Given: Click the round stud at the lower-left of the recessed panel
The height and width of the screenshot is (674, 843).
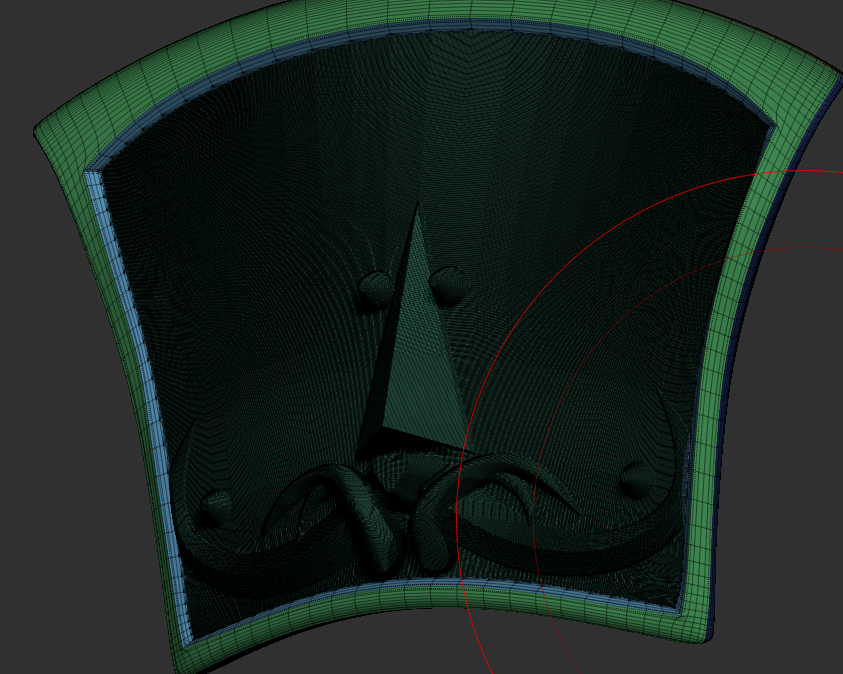Looking at the screenshot, I should tap(216, 507).
